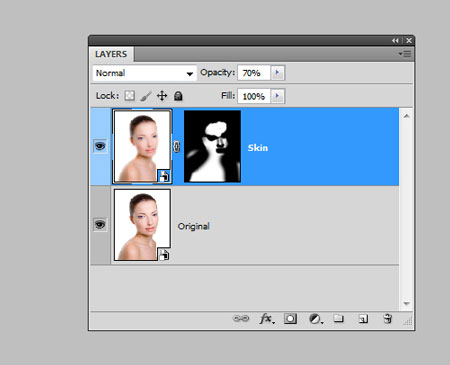
Task: Click the mask link chain on Skin layer
Action: (x=177, y=146)
